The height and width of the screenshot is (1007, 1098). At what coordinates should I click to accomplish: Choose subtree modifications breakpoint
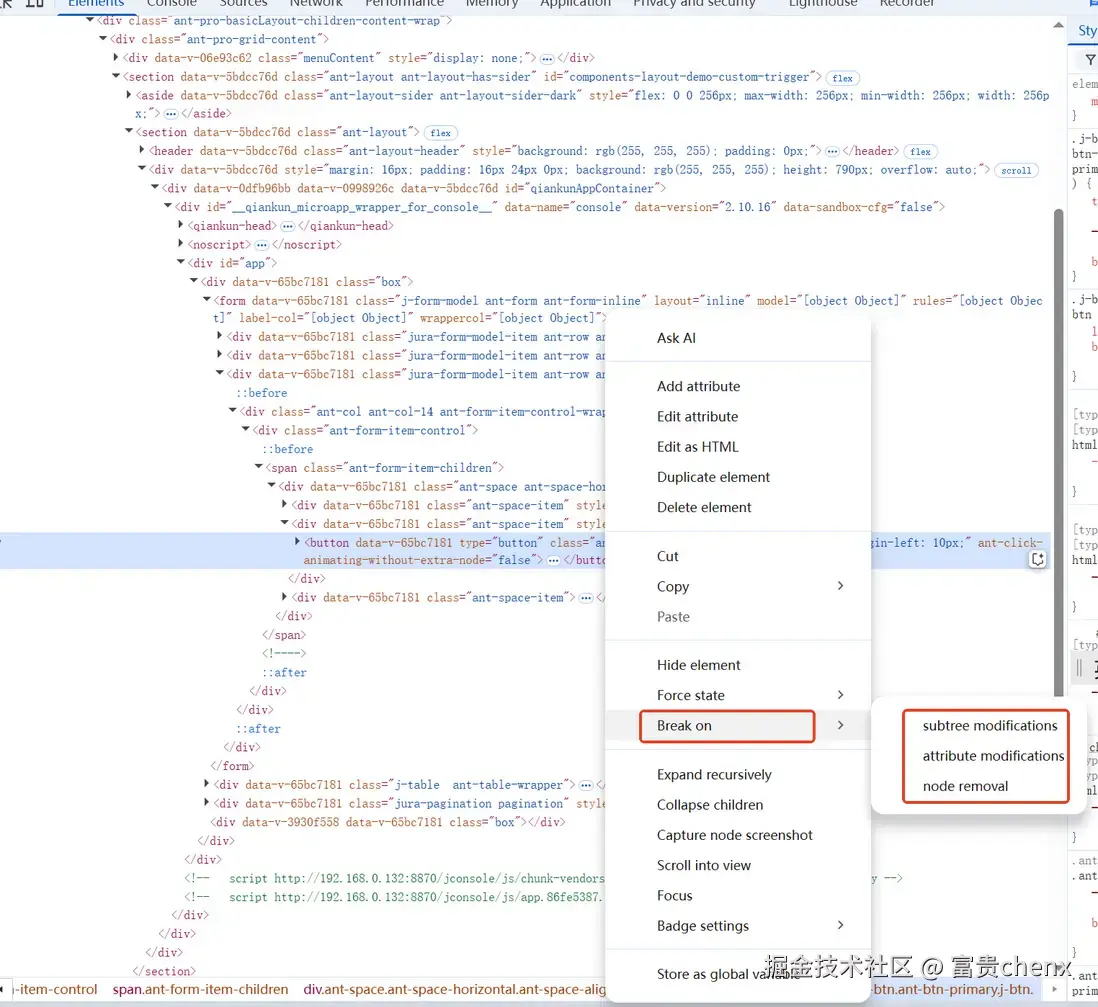click(x=989, y=726)
